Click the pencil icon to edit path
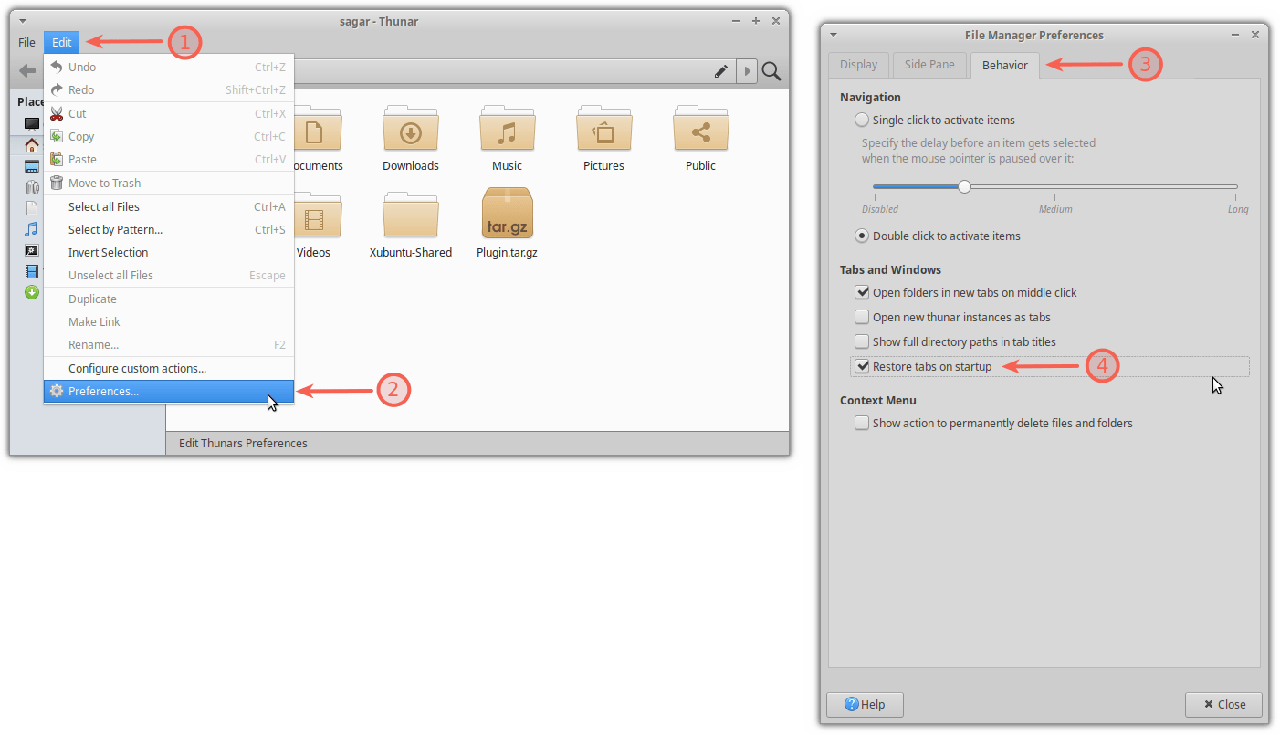Image resolution: width=1280 pixels, height=735 pixels. click(721, 71)
